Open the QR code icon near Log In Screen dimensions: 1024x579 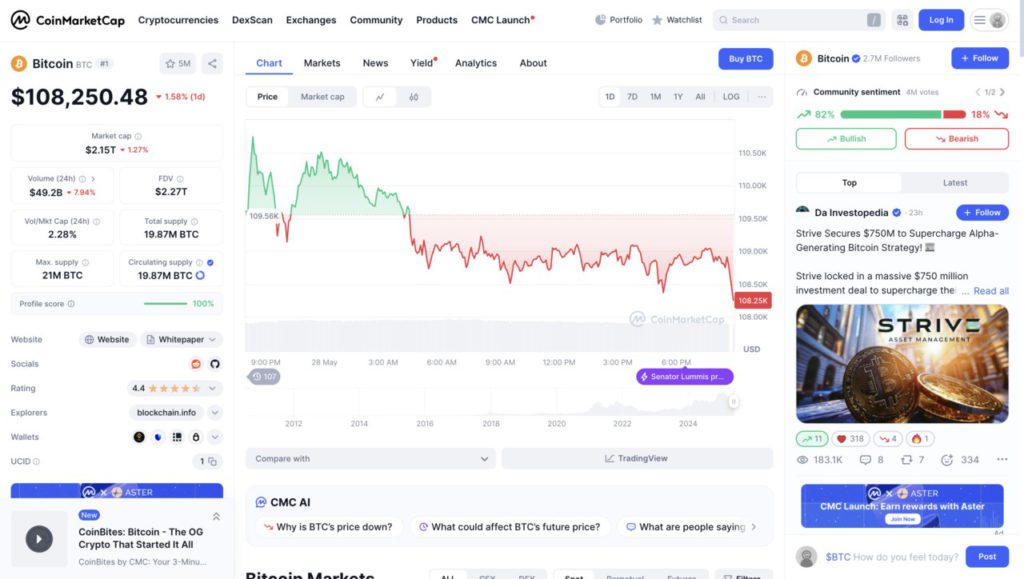[903, 20]
